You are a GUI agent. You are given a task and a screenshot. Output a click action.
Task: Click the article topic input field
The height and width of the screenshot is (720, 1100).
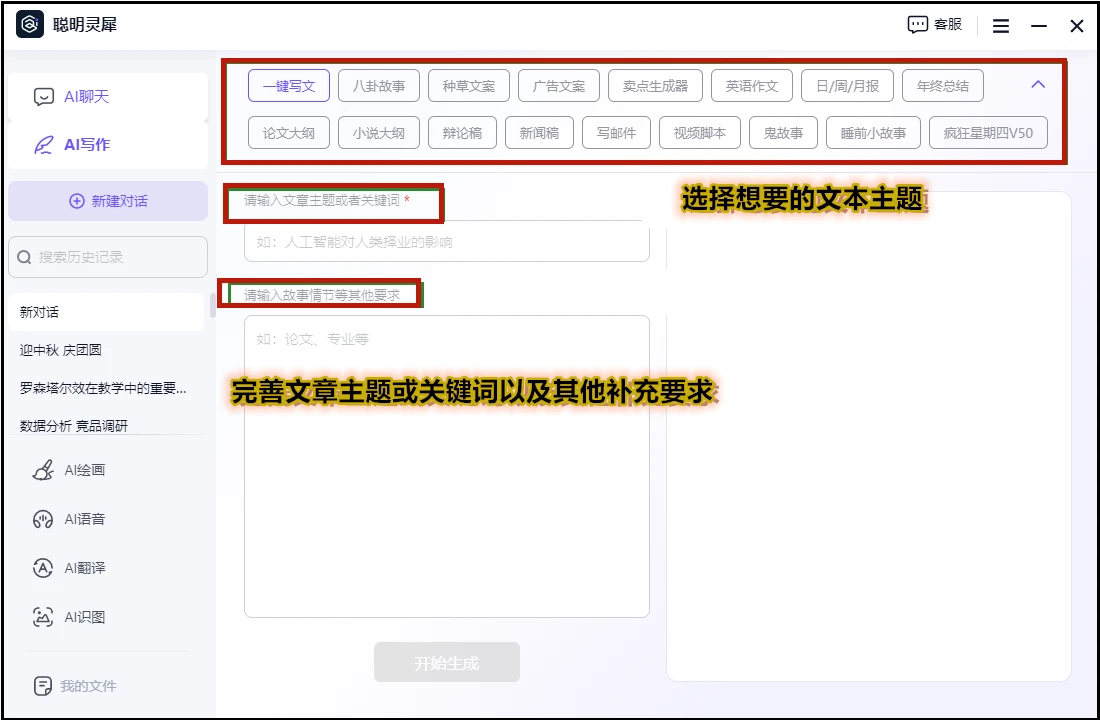(x=447, y=243)
